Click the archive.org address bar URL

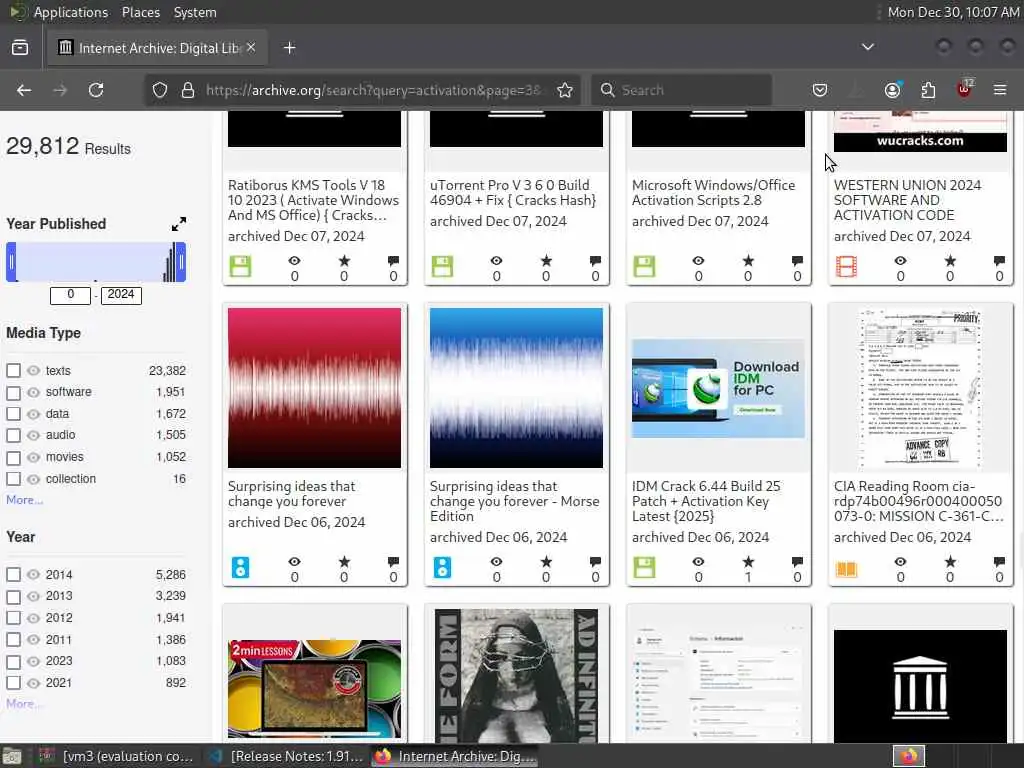point(373,90)
